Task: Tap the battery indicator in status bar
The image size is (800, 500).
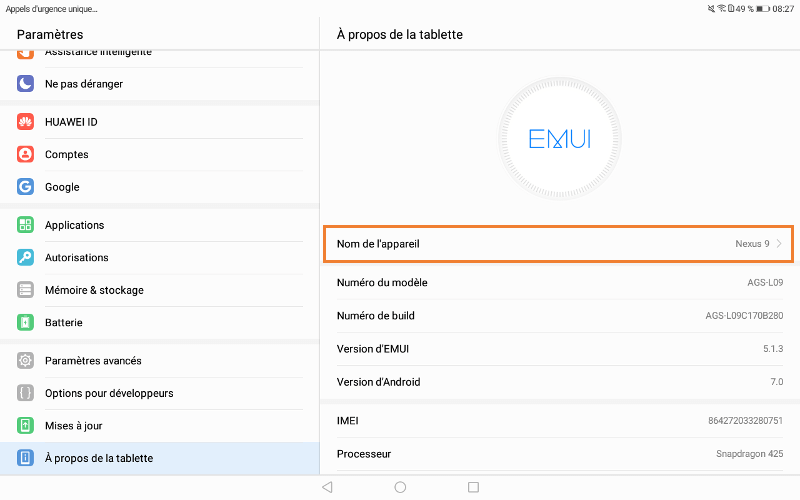Action: click(763, 9)
